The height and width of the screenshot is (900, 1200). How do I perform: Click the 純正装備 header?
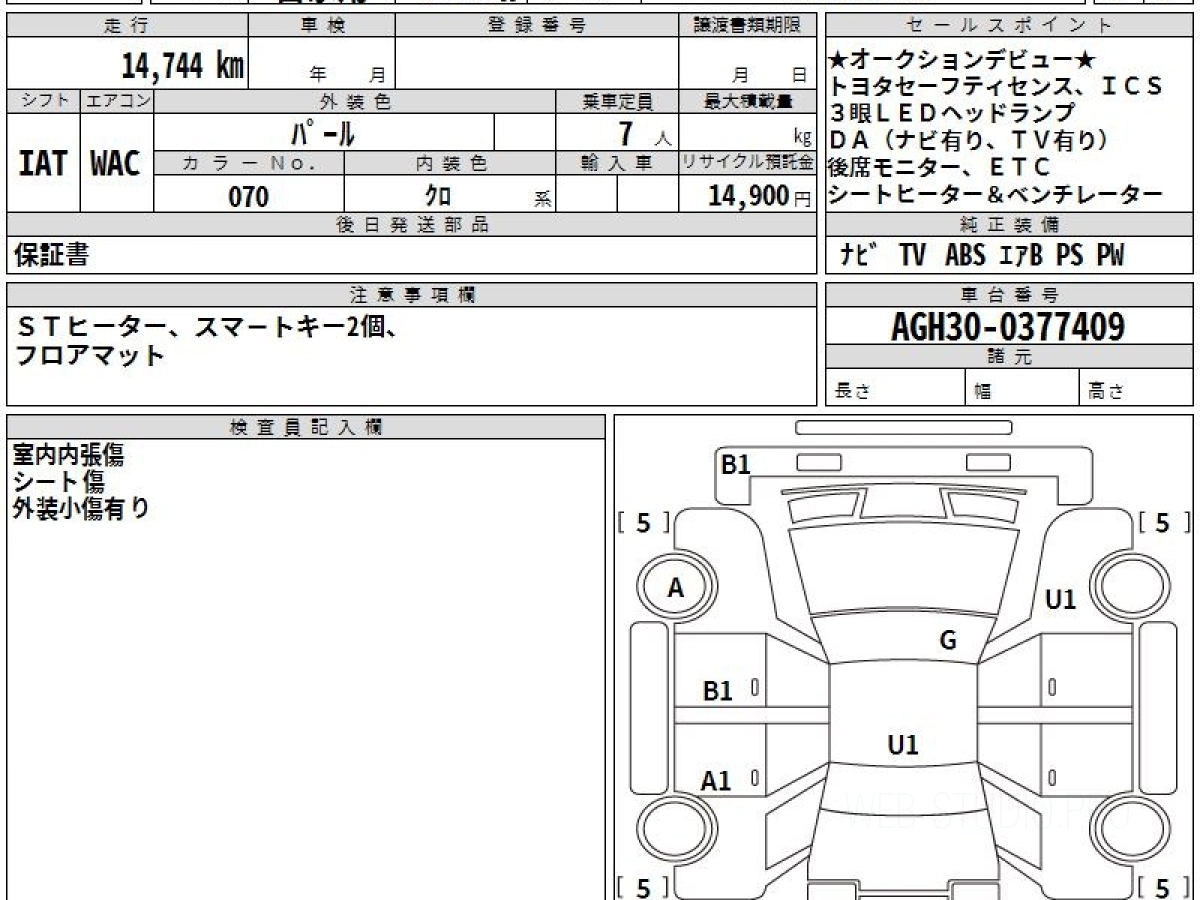(1010, 225)
